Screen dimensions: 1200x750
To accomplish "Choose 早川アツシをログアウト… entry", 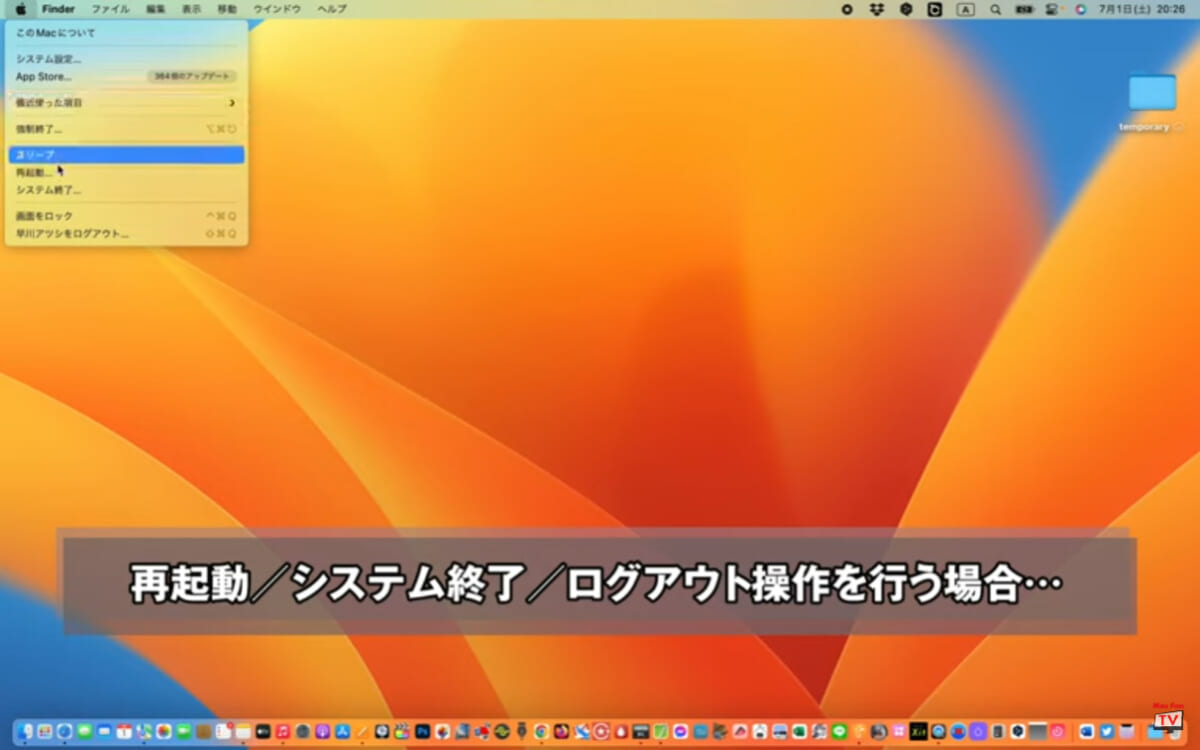I will (x=126, y=233).
